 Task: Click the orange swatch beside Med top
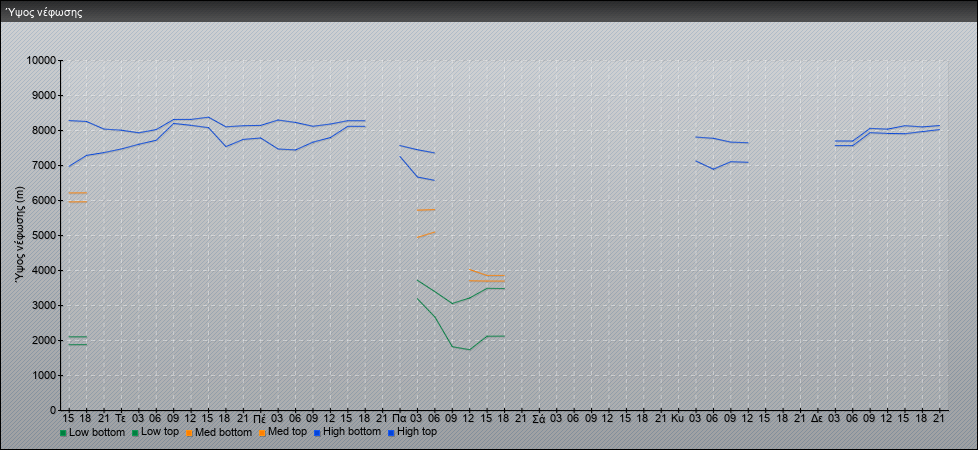click(262, 432)
